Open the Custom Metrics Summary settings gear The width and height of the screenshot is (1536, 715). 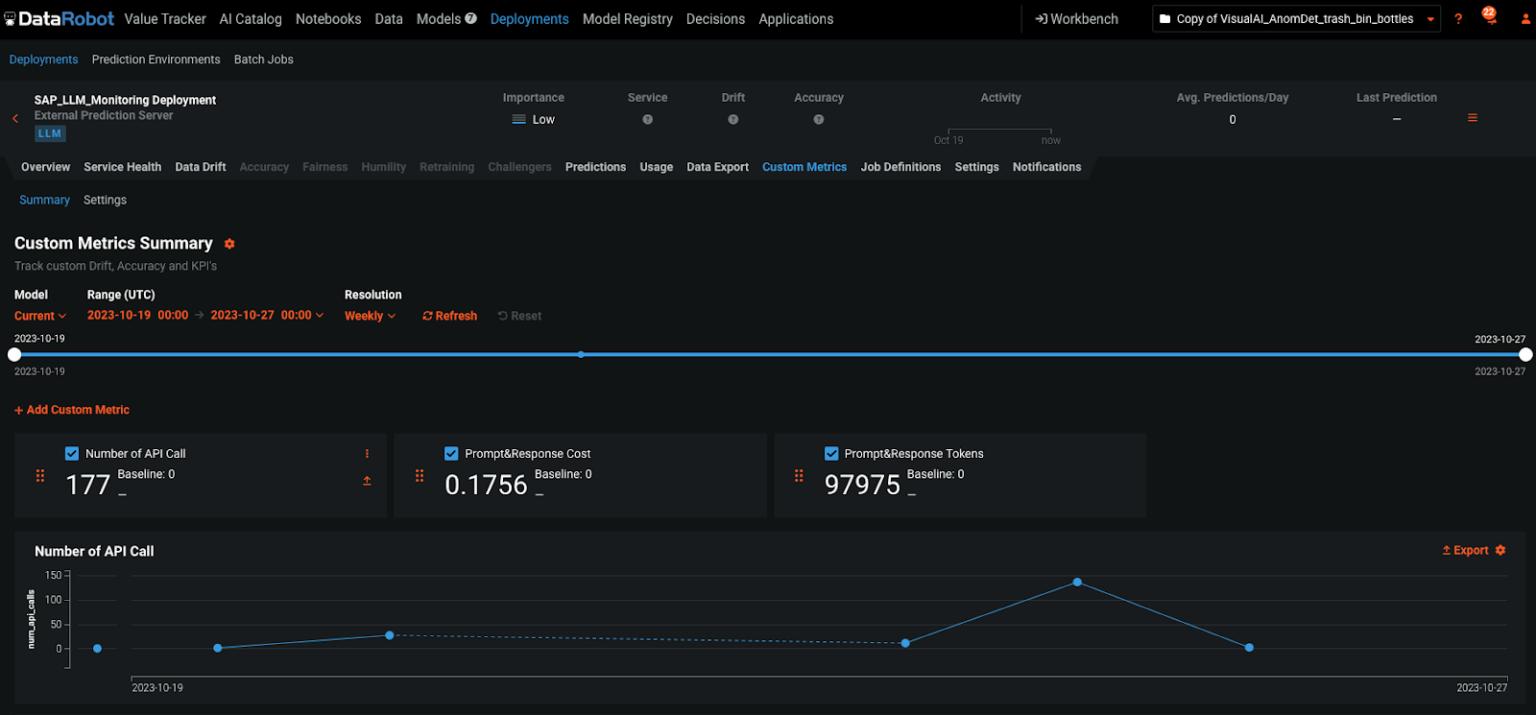[229, 243]
